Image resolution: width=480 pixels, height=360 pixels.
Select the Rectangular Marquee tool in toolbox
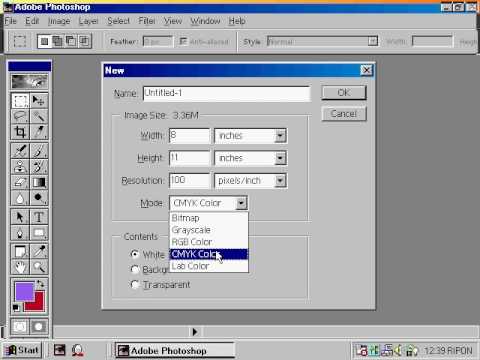[20, 100]
